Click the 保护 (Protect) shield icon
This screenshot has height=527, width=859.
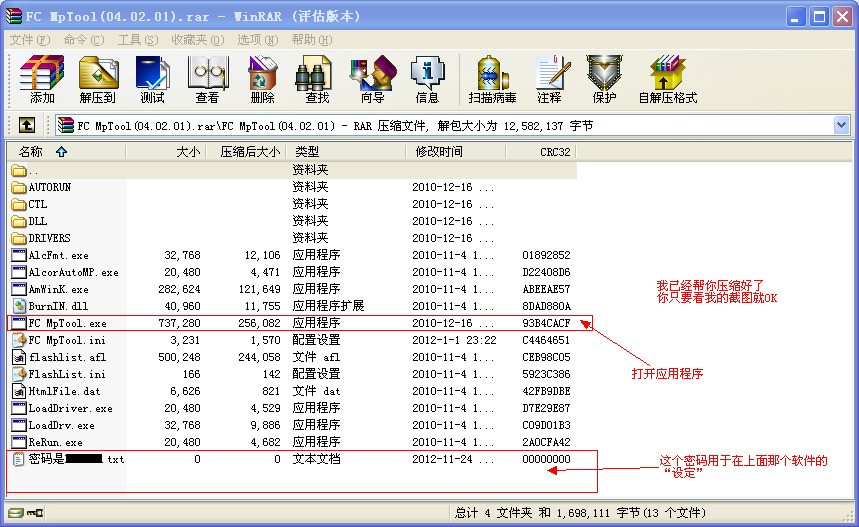point(604,79)
